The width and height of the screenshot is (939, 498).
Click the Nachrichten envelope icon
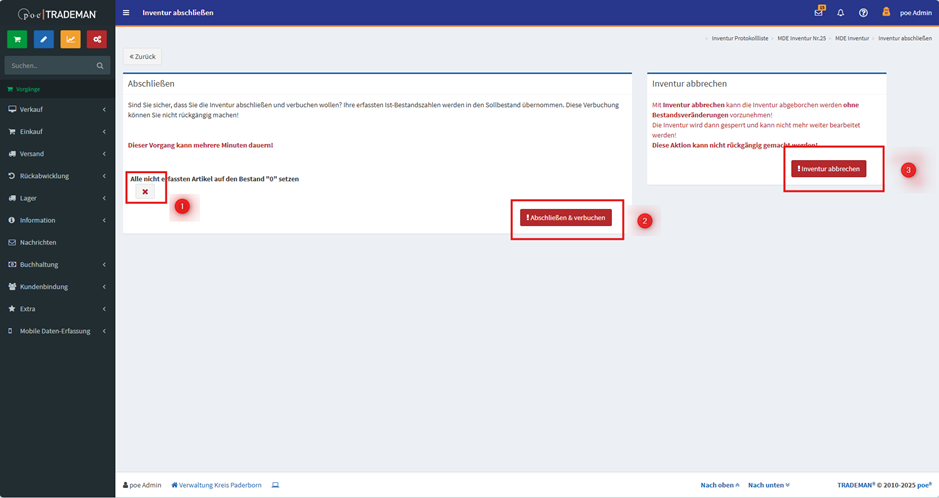pyautogui.click(x=12, y=242)
